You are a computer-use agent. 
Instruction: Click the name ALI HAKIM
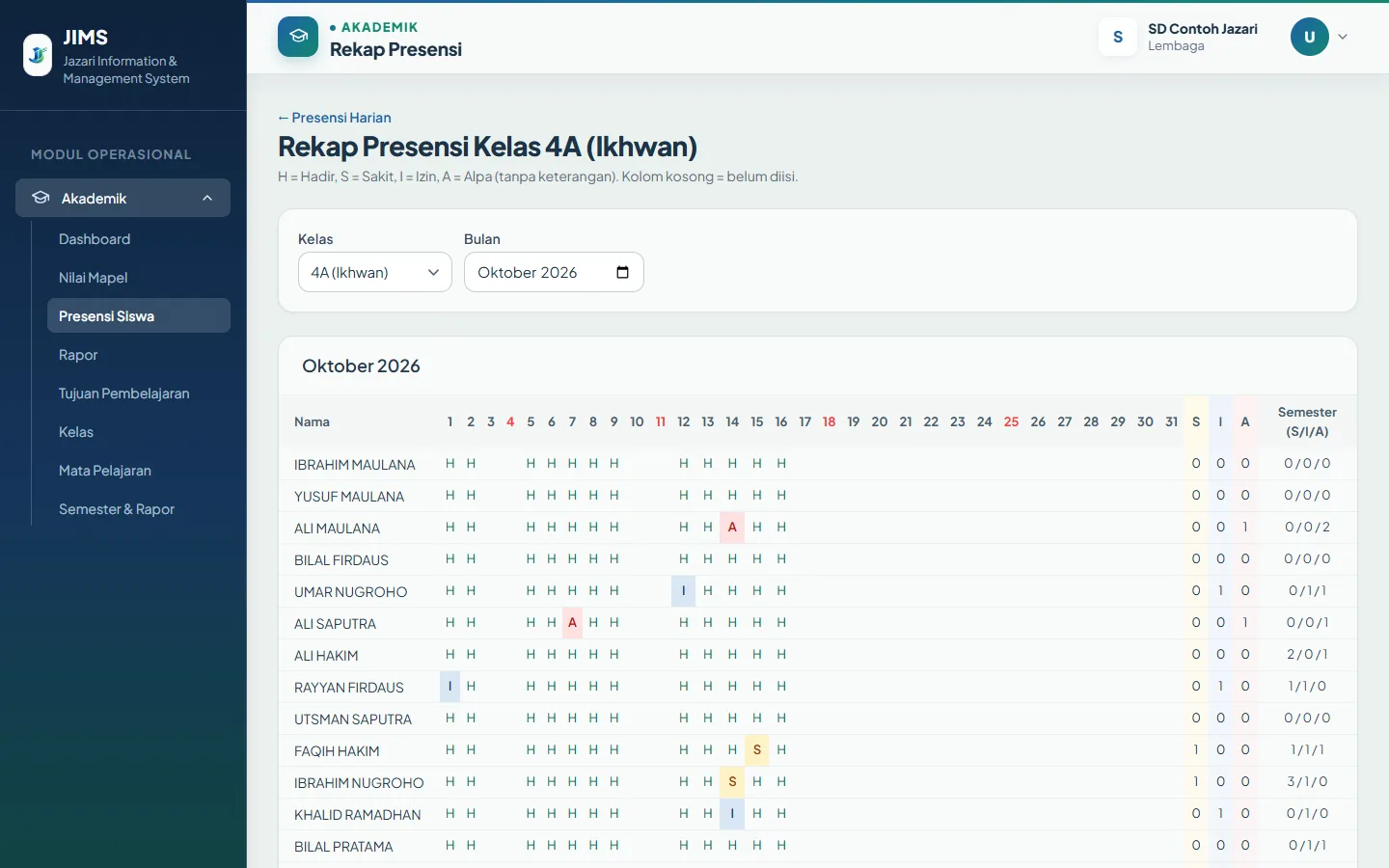pyautogui.click(x=326, y=656)
